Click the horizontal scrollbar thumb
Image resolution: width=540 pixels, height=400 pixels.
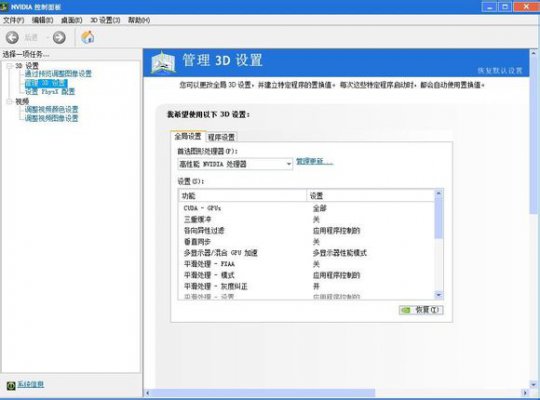(263, 393)
